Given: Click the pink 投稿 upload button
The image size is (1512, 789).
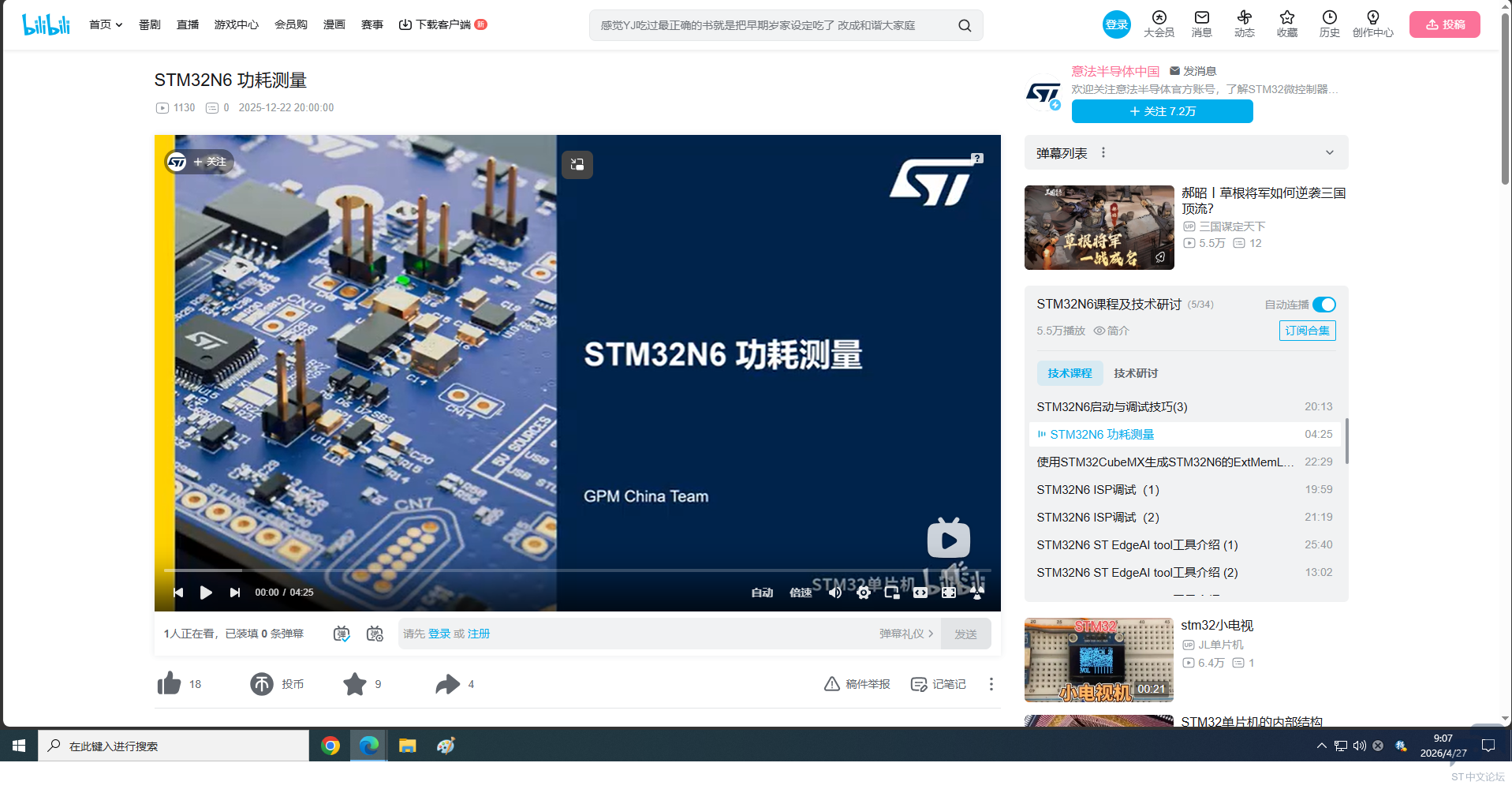Looking at the screenshot, I should 1445,24.
